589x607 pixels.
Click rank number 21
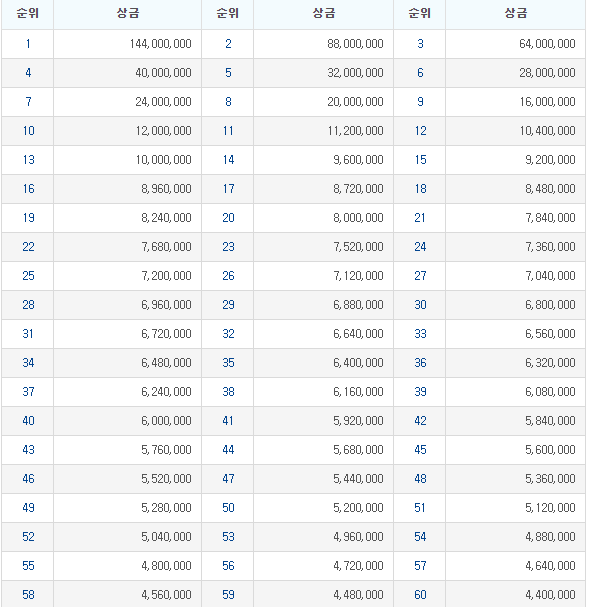(x=420, y=218)
